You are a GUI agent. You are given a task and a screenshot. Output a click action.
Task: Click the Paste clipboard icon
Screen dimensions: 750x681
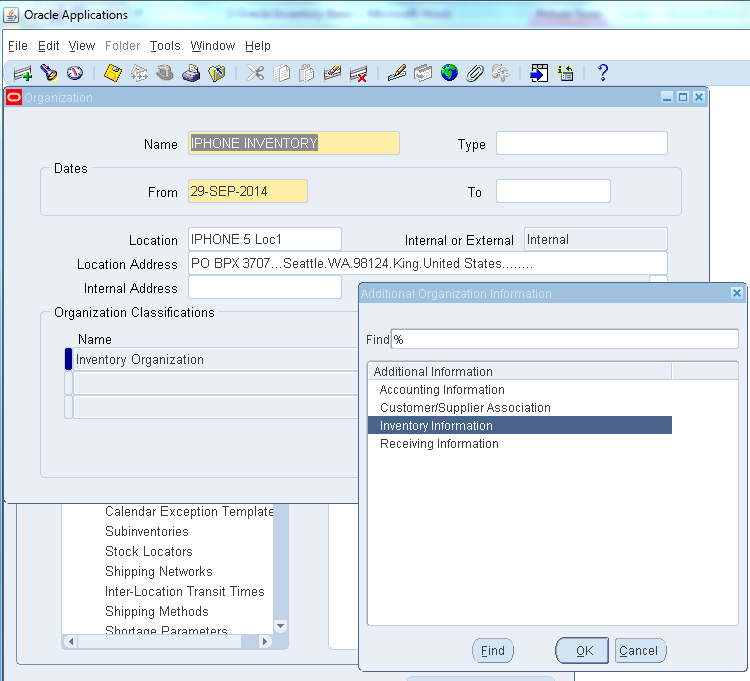pyautogui.click(x=307, y=73)
